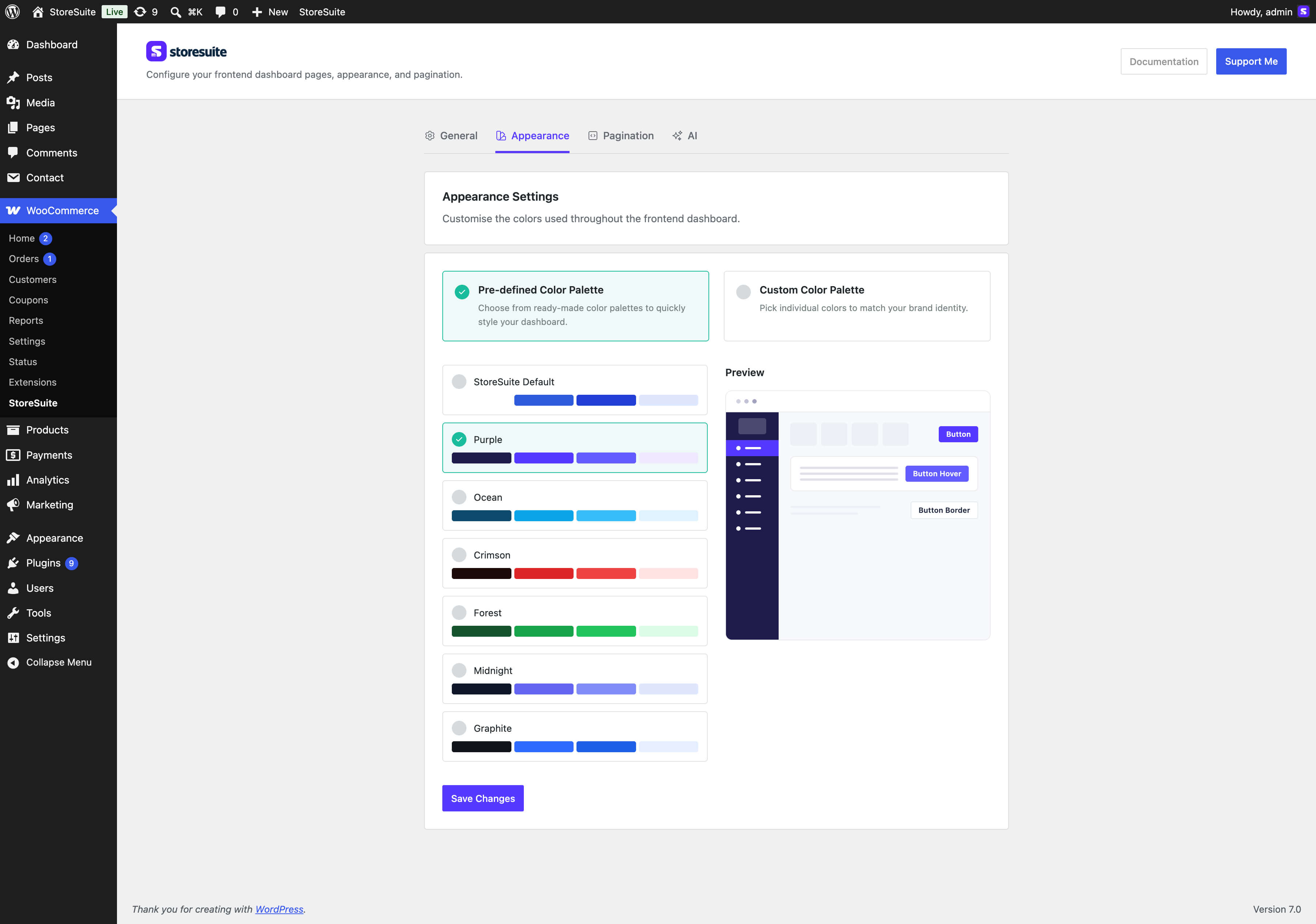This screenshot has height=924, width=1316.
Task: Switch to the General tab
Action: pos(451,136)
